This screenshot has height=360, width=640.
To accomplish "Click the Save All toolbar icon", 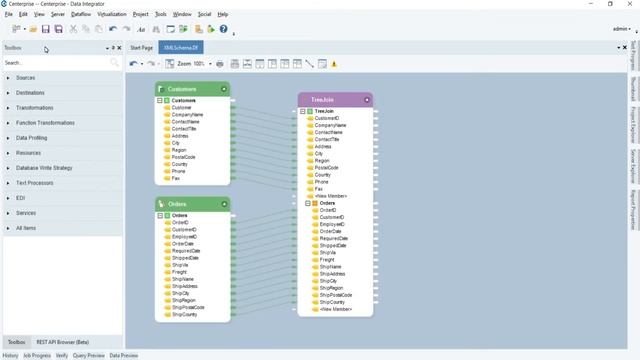I will 59,29.
